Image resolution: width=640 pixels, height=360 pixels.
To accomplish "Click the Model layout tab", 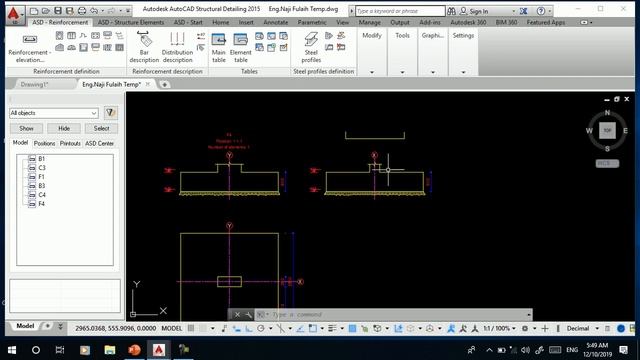I will pyautogui.click(x=25, y=326).
